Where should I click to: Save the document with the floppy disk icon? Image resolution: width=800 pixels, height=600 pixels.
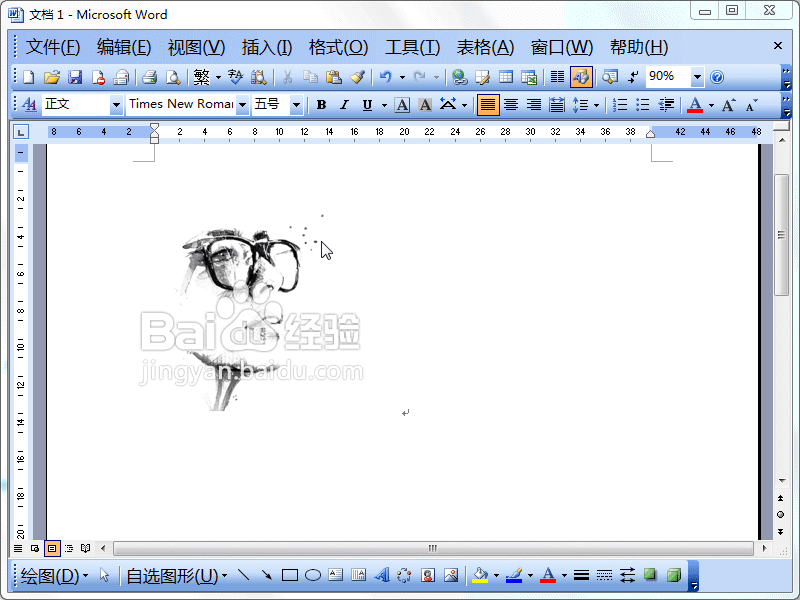tap(75, 77)
